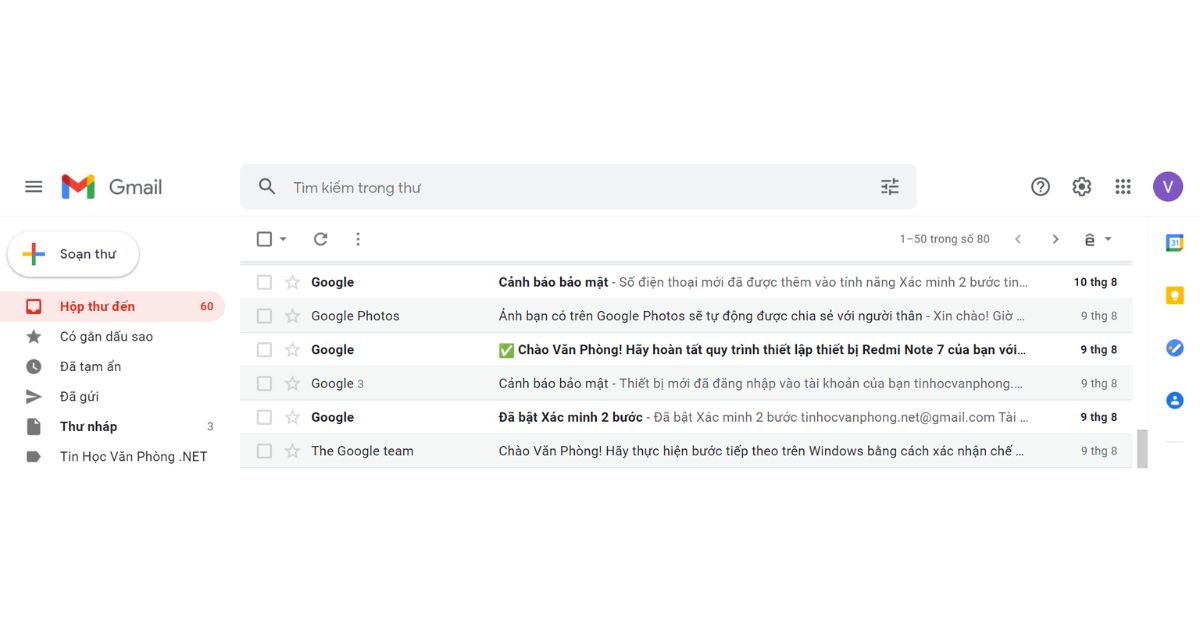Open Google Keep side panel icon
The width and height of the screenshot is (1200, 625).
point(1175,295)
